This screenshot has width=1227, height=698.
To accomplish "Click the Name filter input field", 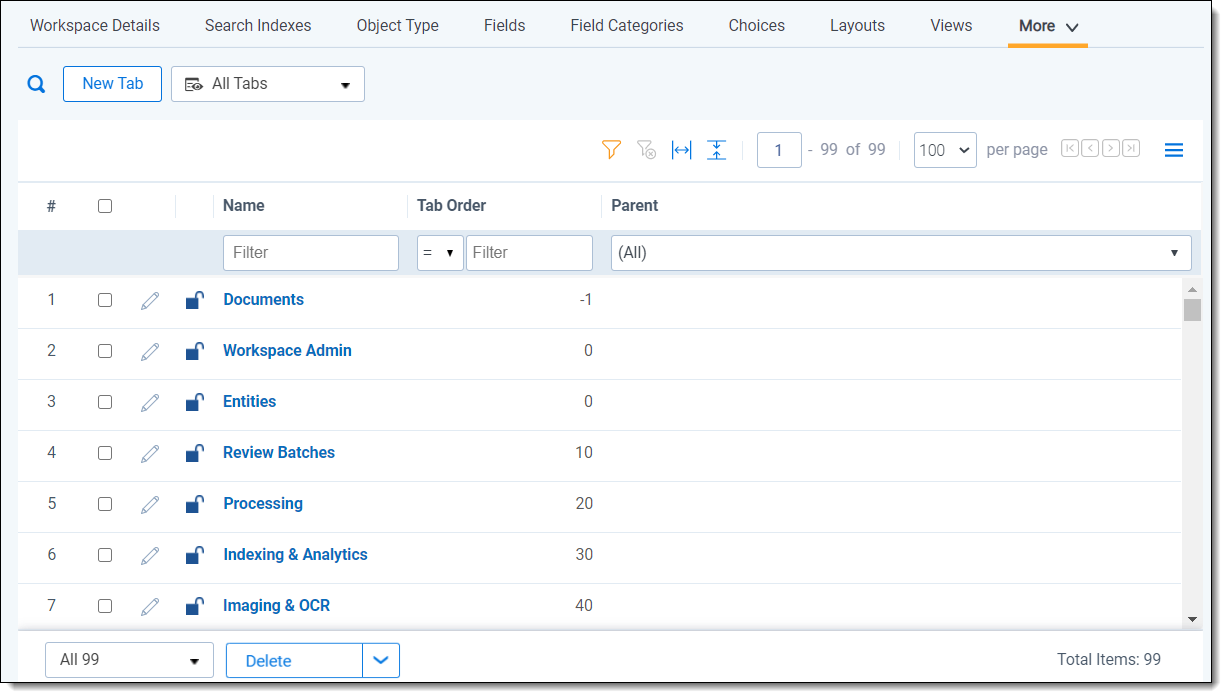I will 310,253.
